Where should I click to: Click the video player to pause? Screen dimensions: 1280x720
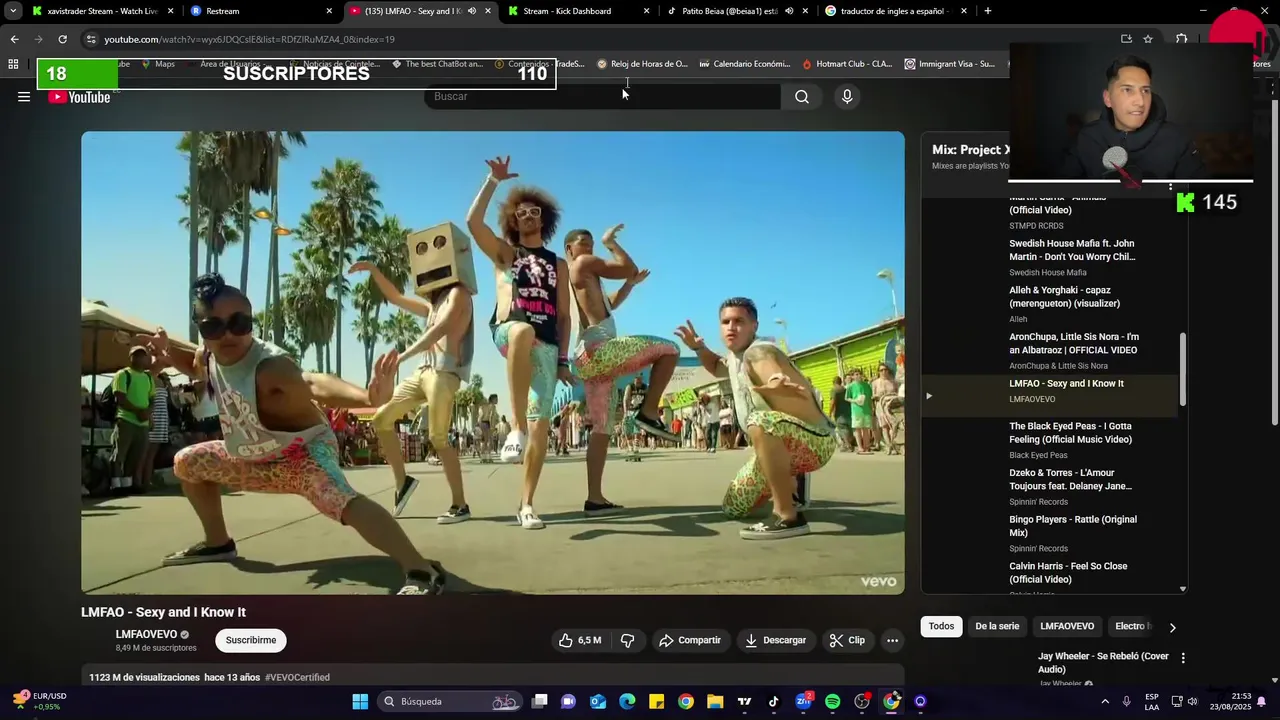pos(493,363)
